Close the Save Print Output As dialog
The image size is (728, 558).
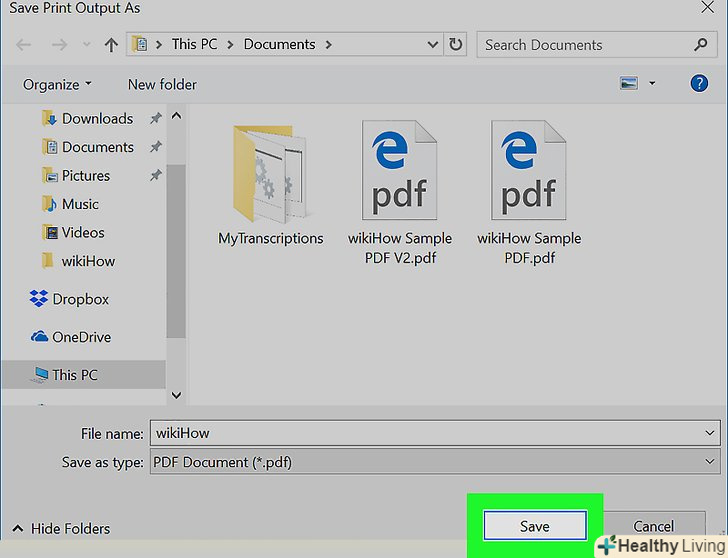pos(708,7)
